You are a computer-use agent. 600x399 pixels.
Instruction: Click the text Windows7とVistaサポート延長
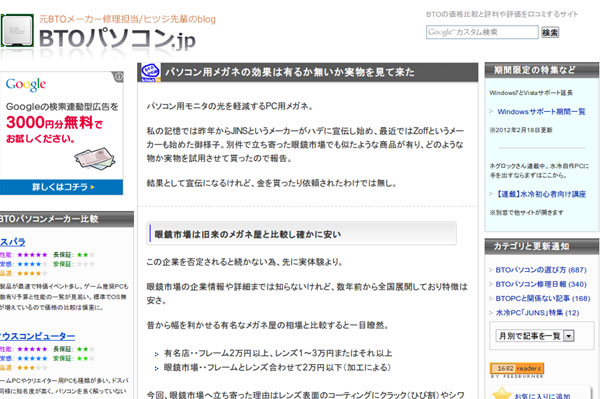(x=531, y=93)
